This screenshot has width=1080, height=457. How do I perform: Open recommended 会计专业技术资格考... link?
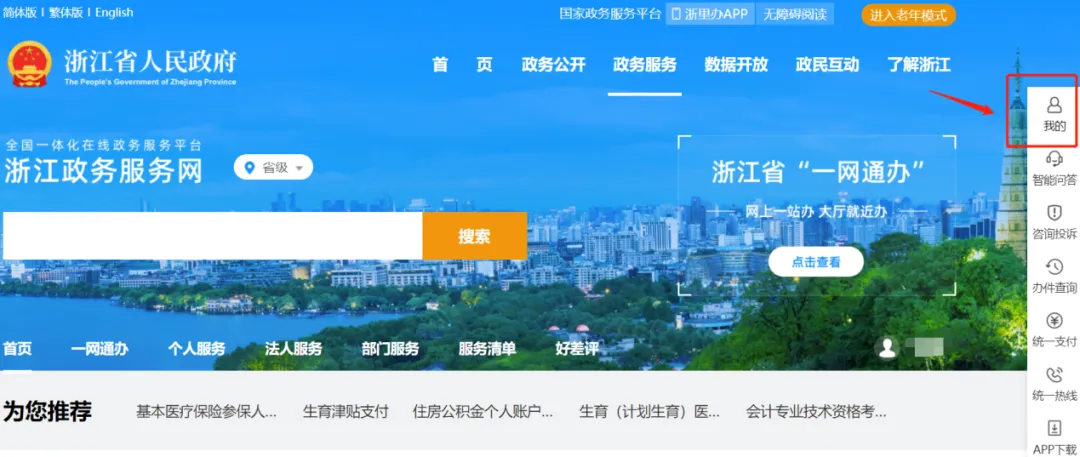[x=816, y=412]
